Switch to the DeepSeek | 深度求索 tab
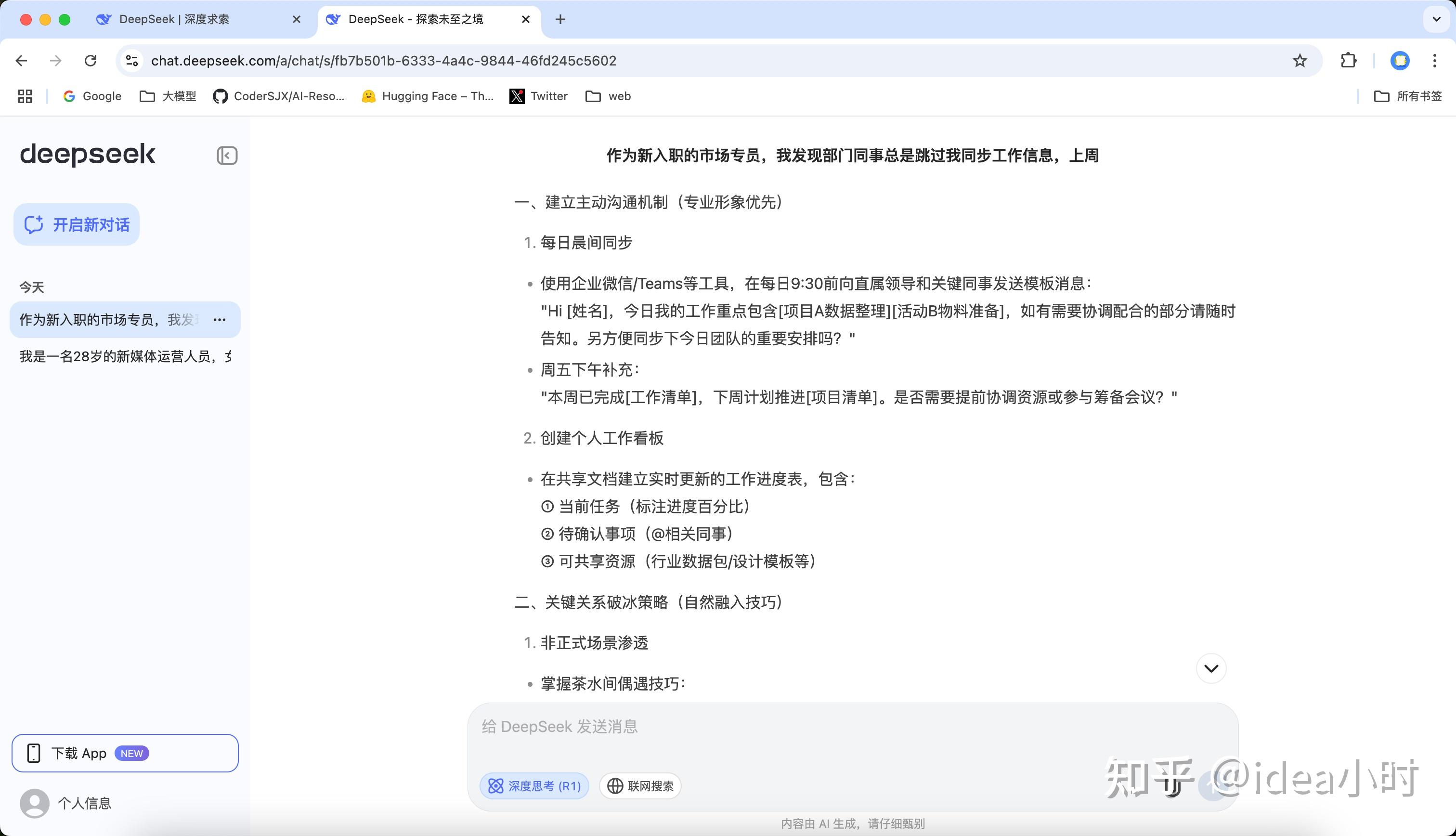 coord(174,20)
